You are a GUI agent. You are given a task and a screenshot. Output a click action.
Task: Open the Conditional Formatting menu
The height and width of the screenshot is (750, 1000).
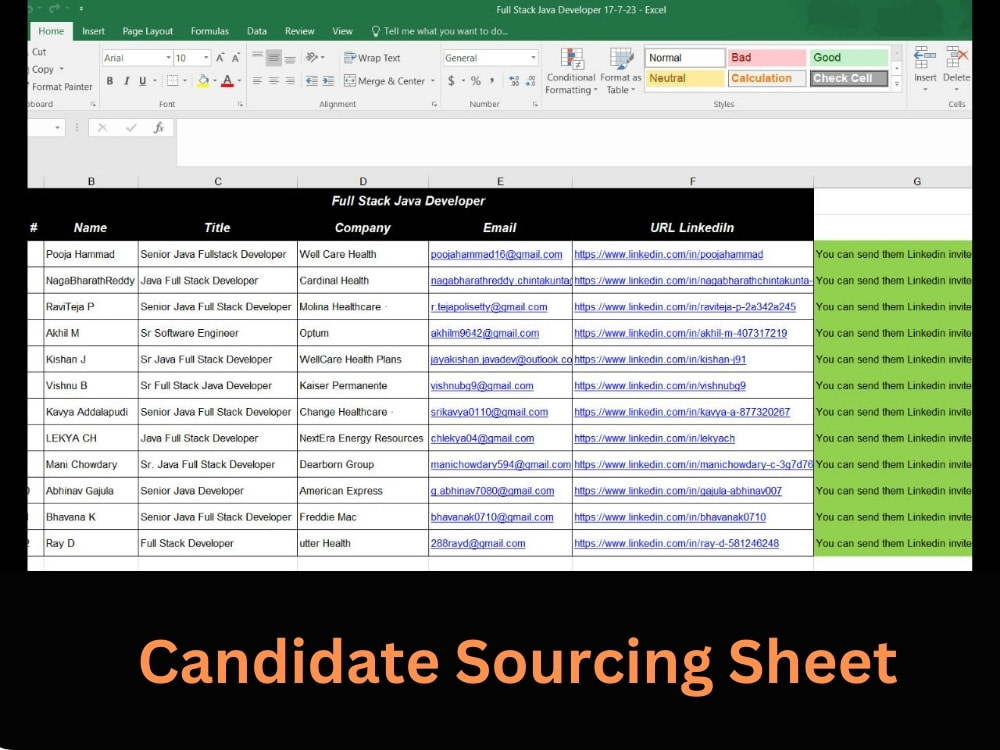coord(571,70)
